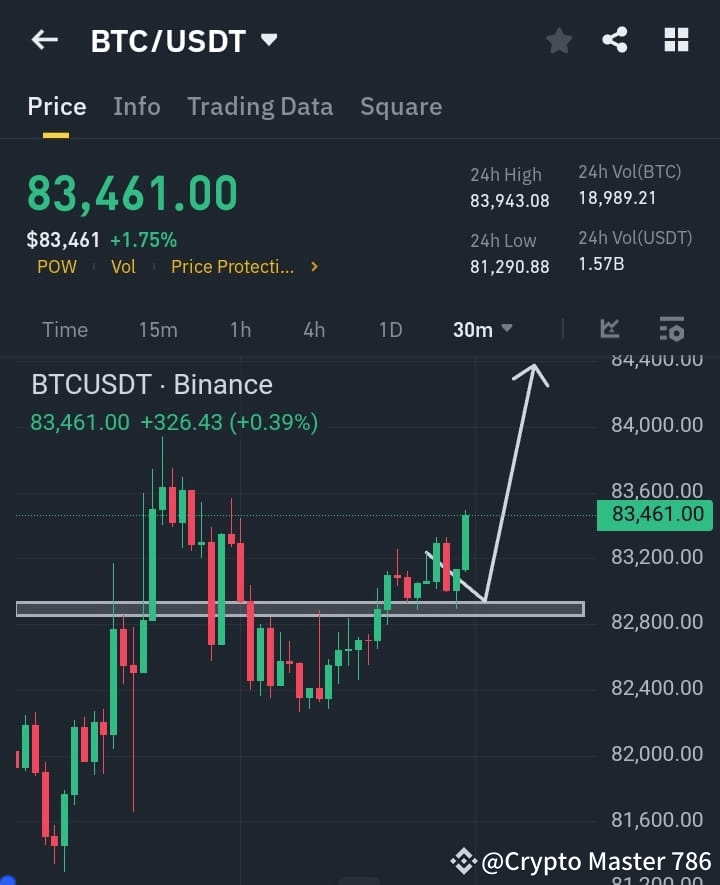
Task: Click the Time chart view option
Action: click(64, 329)
